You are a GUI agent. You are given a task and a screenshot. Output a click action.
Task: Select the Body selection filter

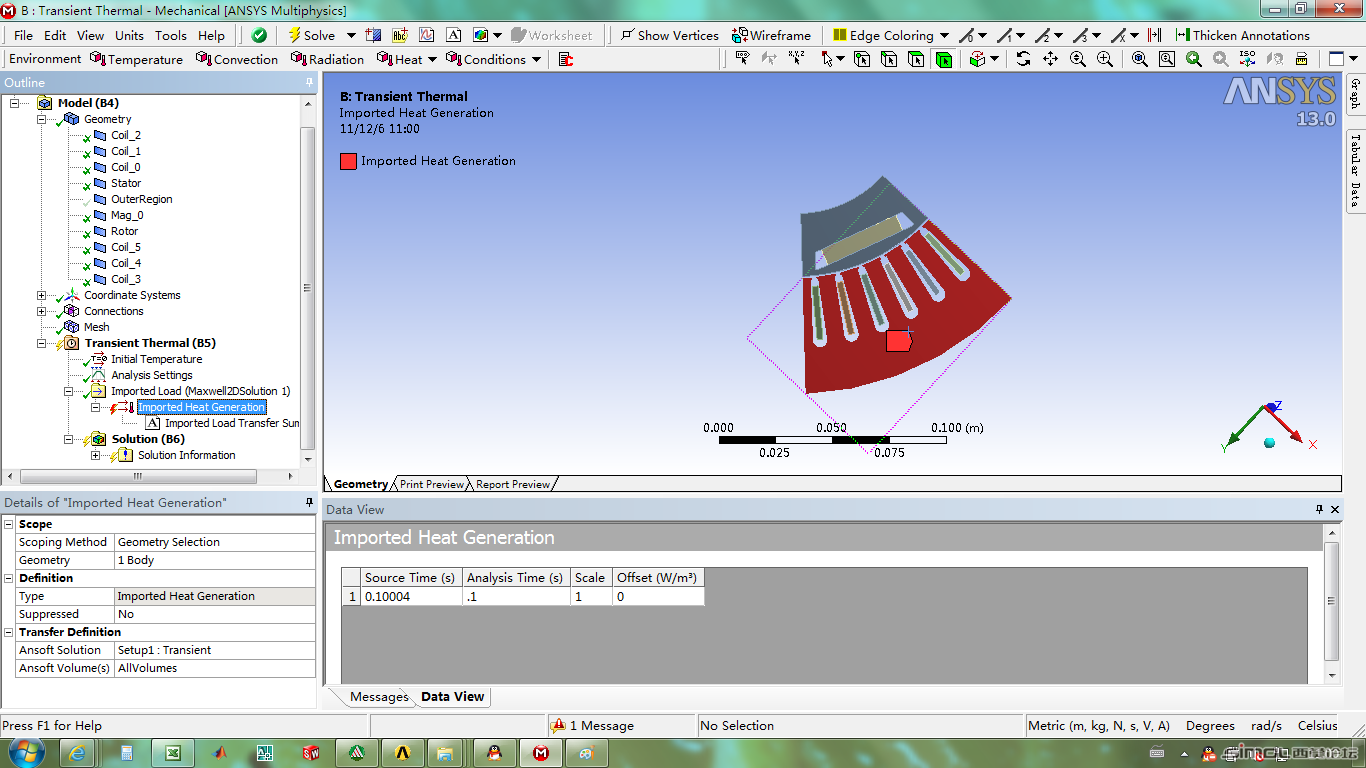(x=944, y=59)
